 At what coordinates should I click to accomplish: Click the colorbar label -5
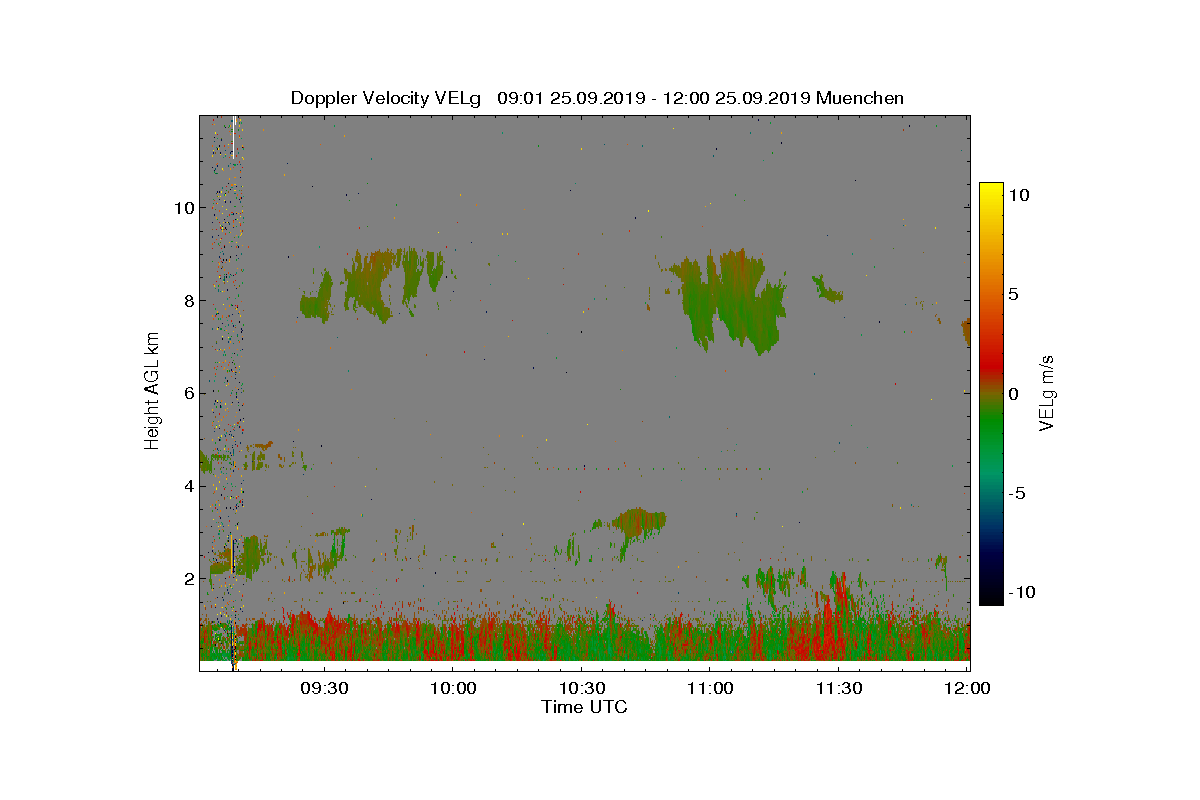pos(1018,493)
